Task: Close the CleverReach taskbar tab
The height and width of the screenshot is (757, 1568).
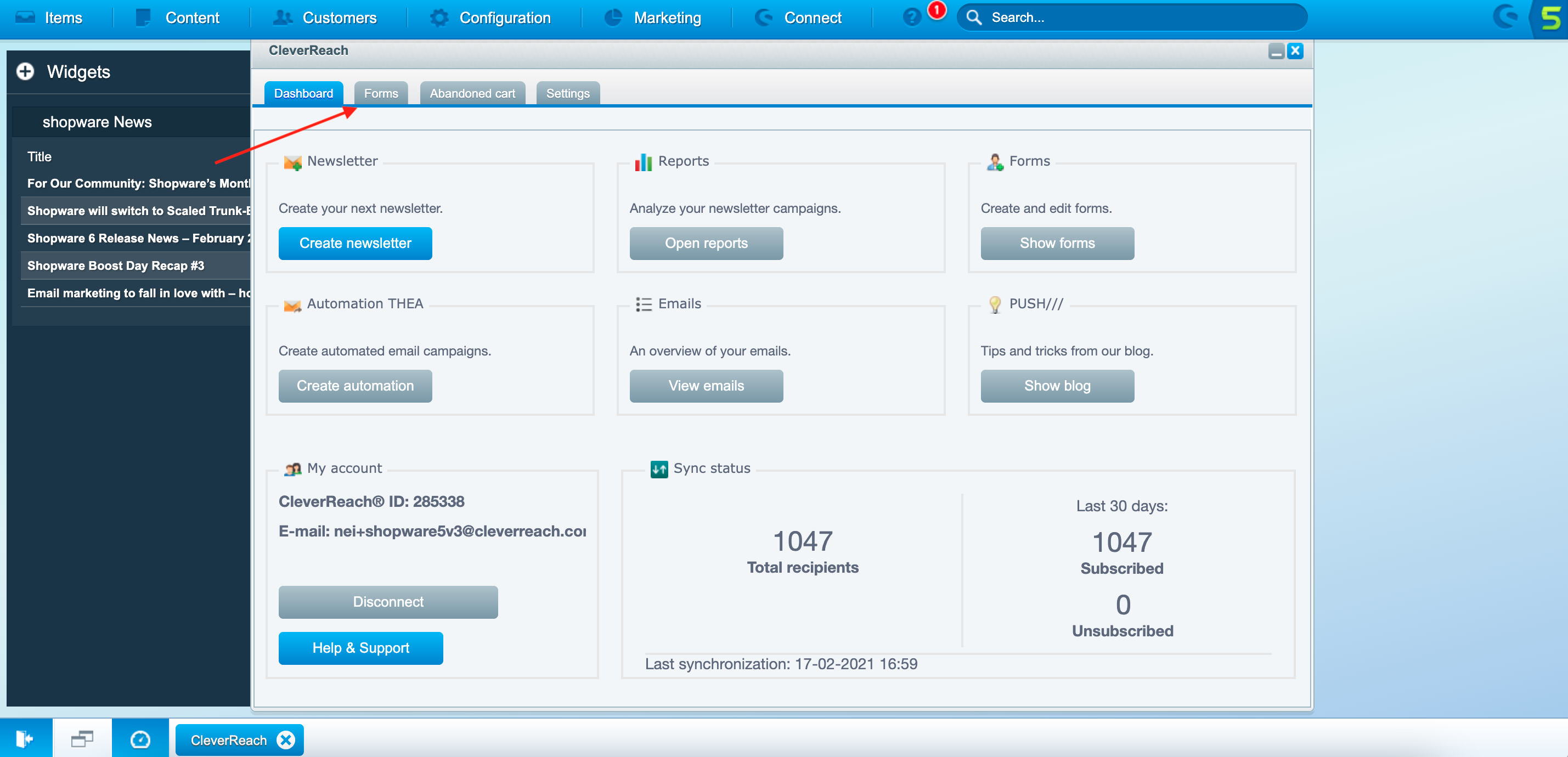Action: coord(285,739)
